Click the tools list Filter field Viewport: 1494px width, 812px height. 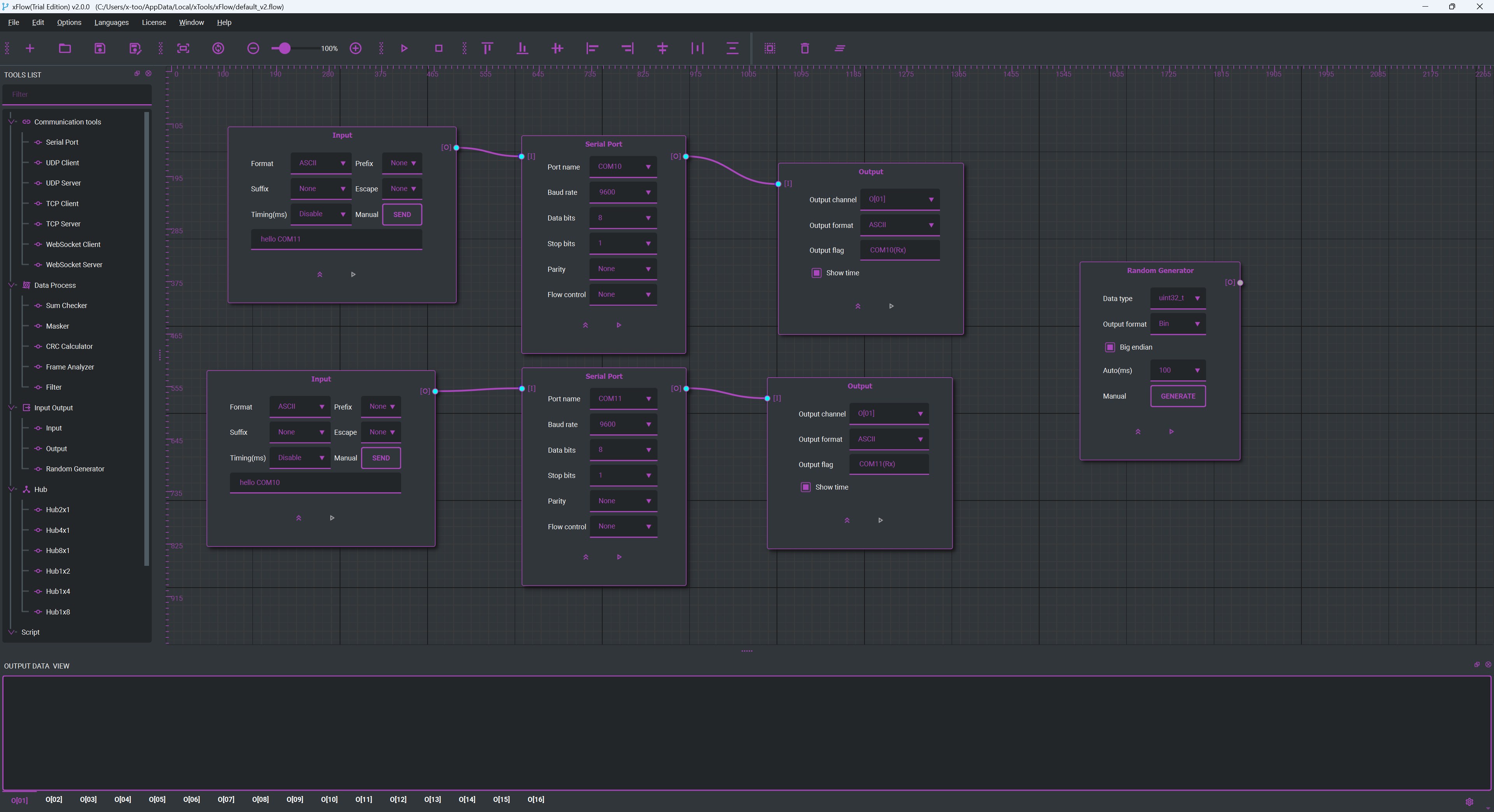point(77,94)
